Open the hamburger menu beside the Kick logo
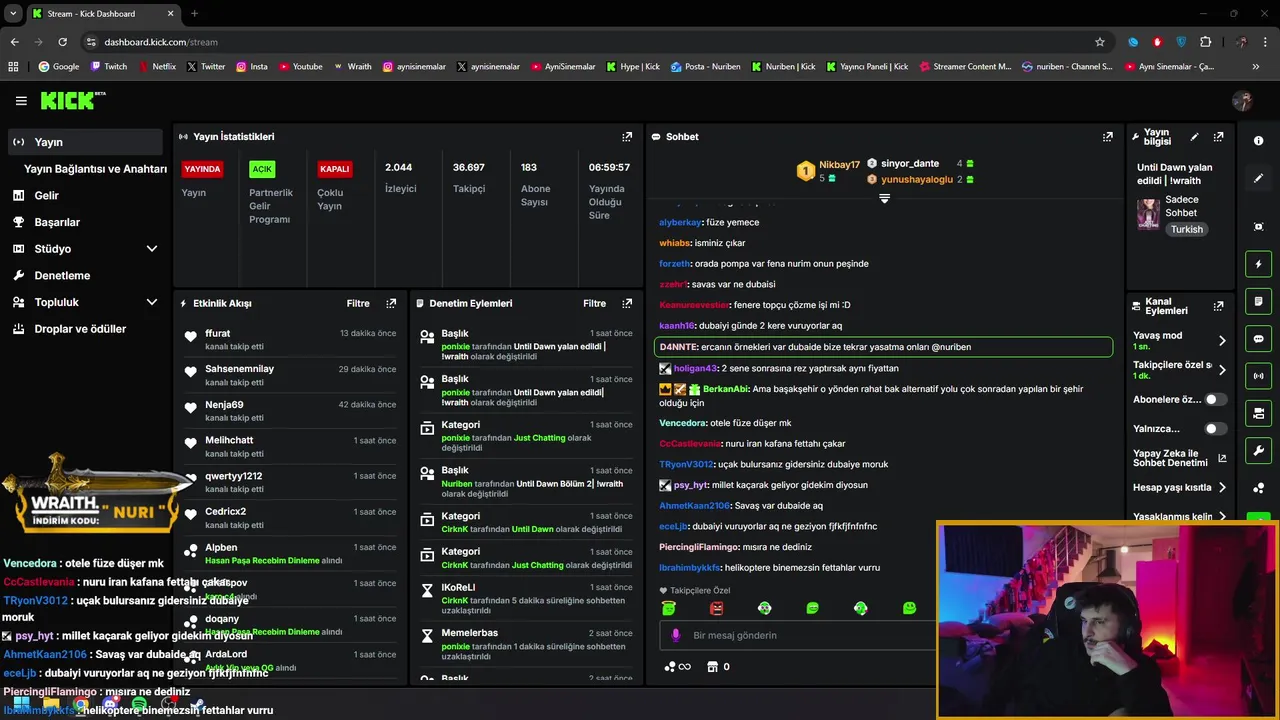This screenshot has width=1280, height=720. (x=21, y=101)
